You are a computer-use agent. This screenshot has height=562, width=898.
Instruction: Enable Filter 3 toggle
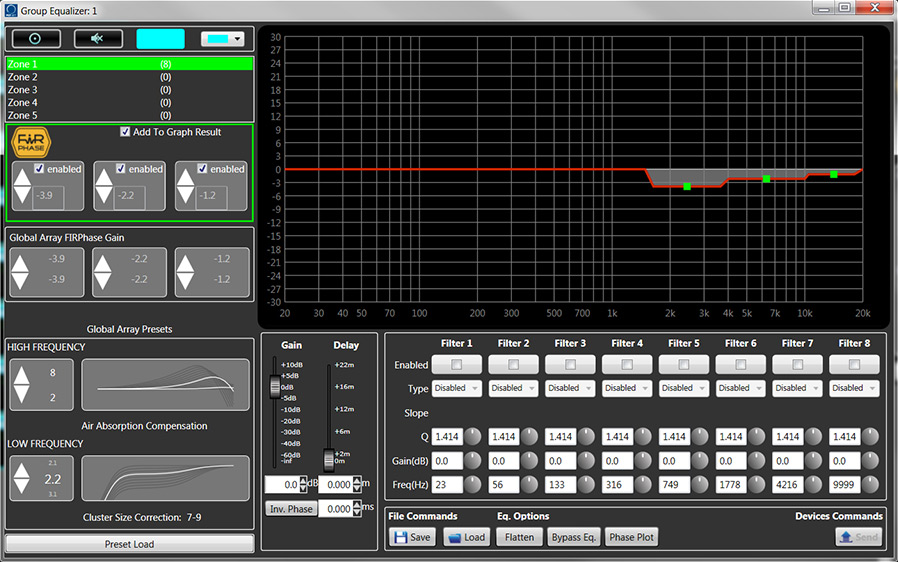click(570, 364)
